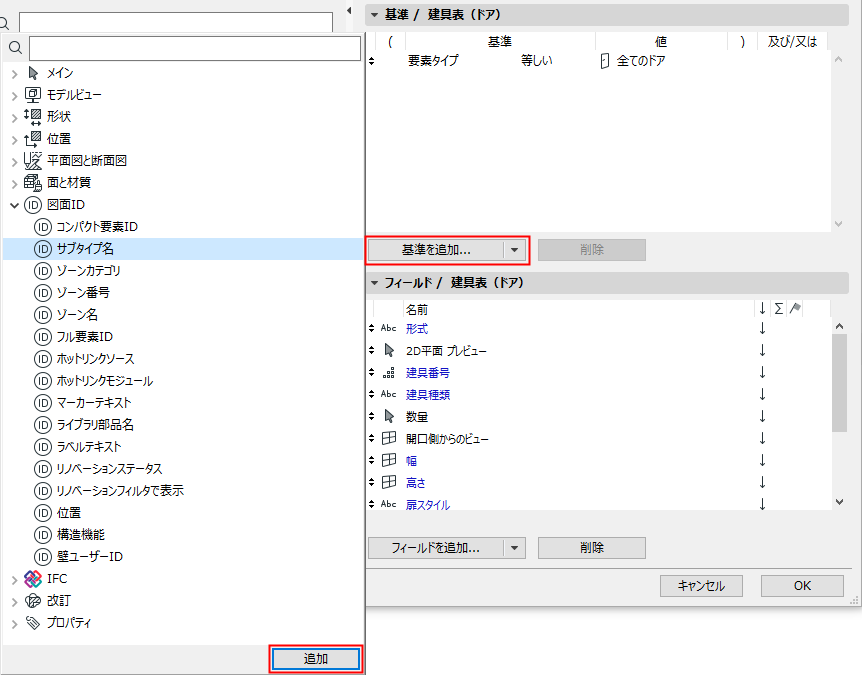Viewport: 862px width, 675px height.
Task: Click the fields list vertical scrollbar thumb
Action: [x=839, y=383]
